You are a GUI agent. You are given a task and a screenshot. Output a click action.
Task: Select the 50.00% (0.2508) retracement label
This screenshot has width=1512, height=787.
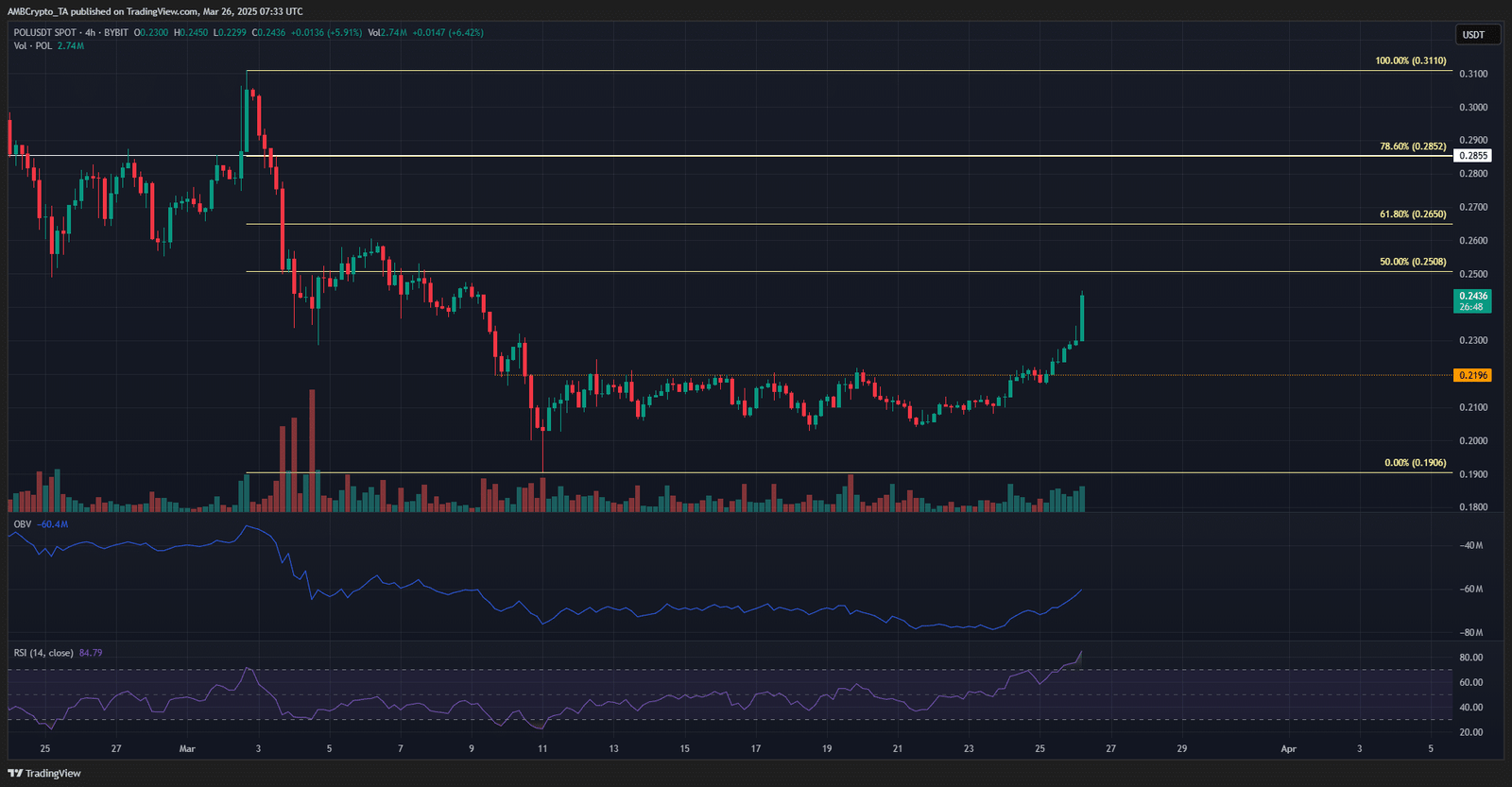click(1412, 262)
